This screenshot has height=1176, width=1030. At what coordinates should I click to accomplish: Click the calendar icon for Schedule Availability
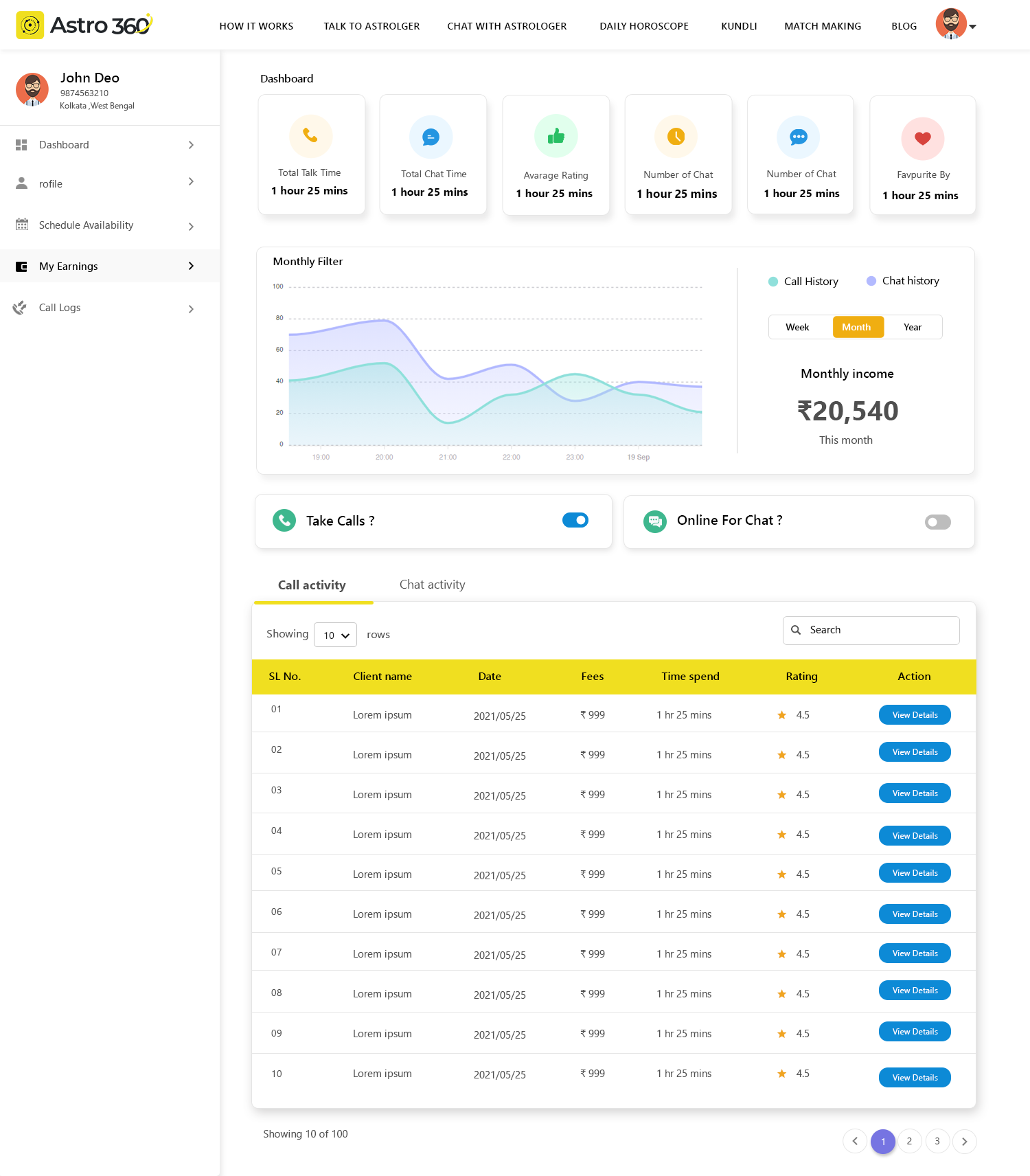coord(22,225)
